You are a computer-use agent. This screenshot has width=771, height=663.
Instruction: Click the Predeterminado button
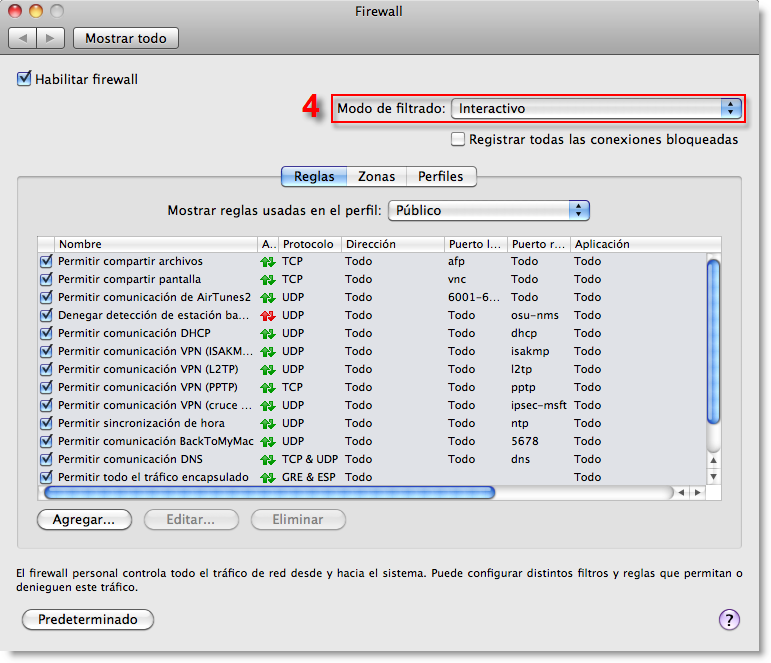pos(87,619)
